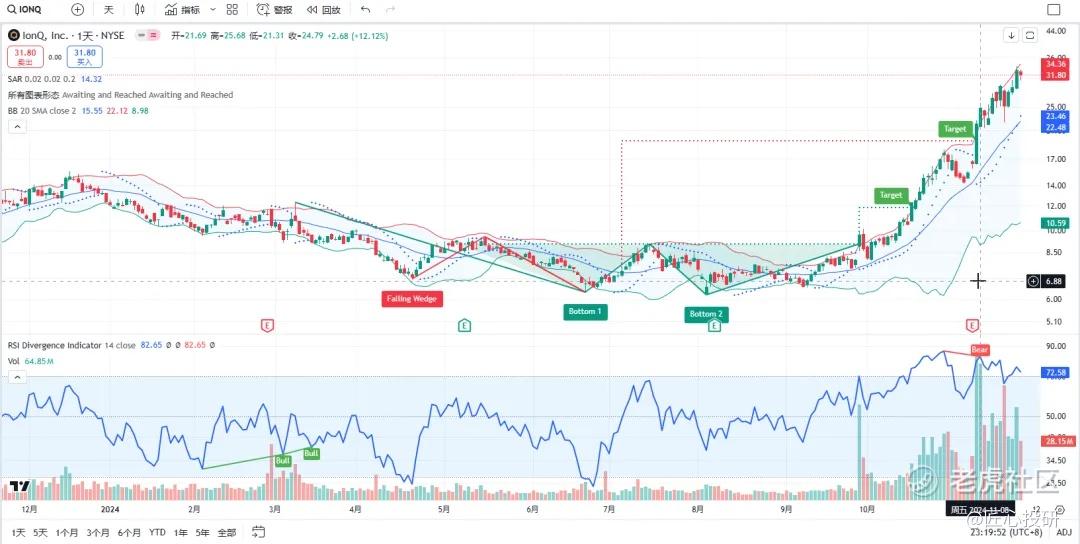Select the BB 20 SMA legend

[x=78, y=110]
